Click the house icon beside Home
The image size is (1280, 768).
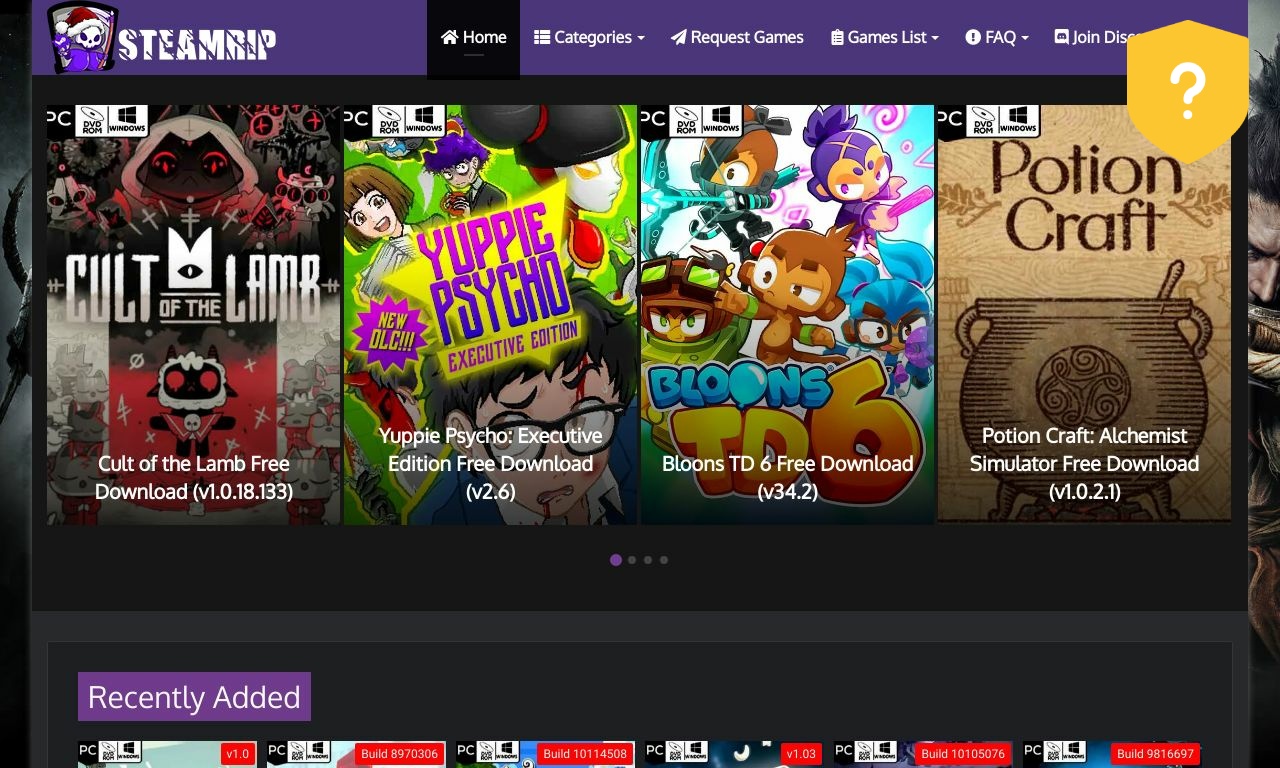449,37
